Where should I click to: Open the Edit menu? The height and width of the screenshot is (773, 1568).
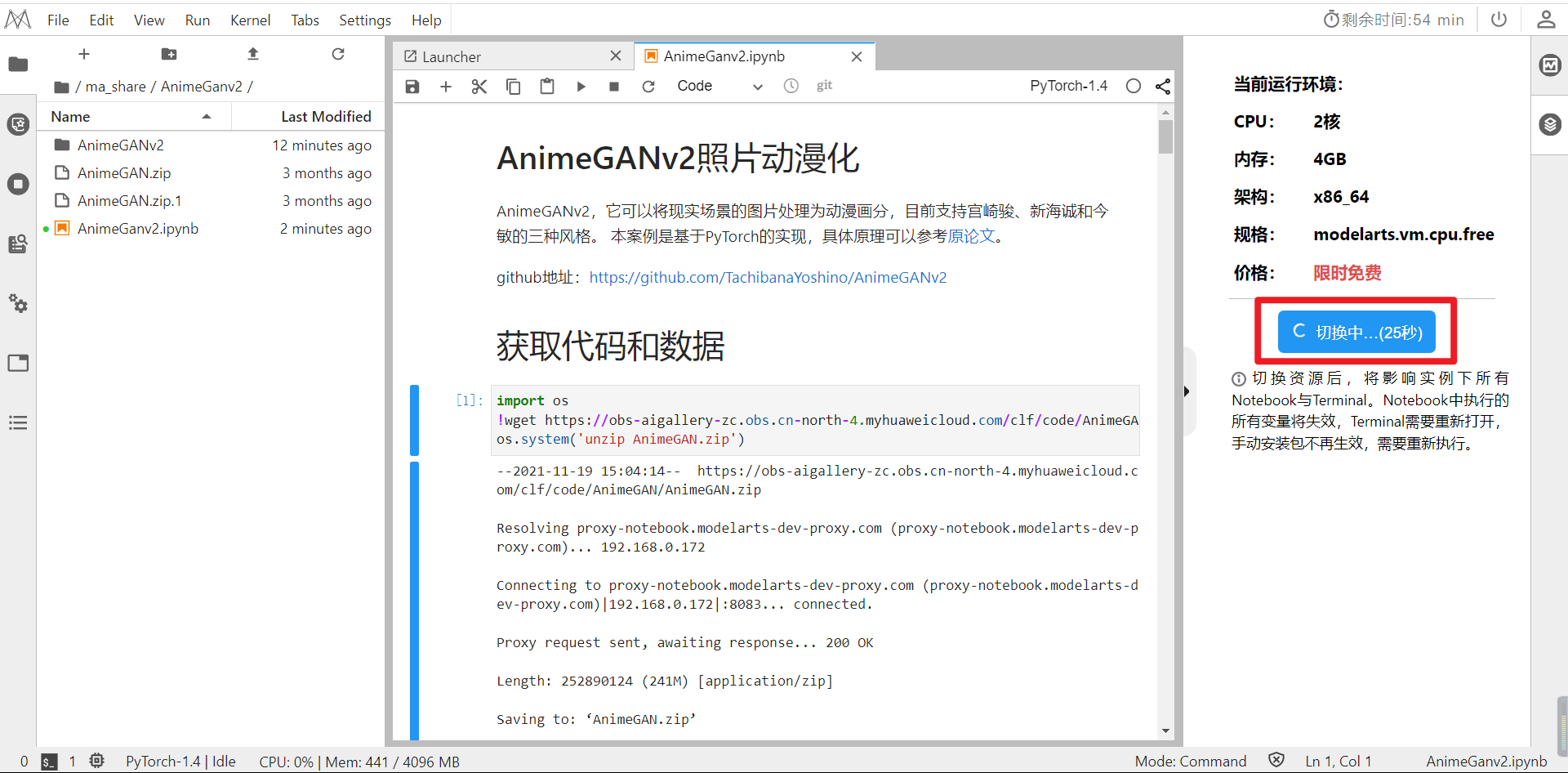point(101,20)
